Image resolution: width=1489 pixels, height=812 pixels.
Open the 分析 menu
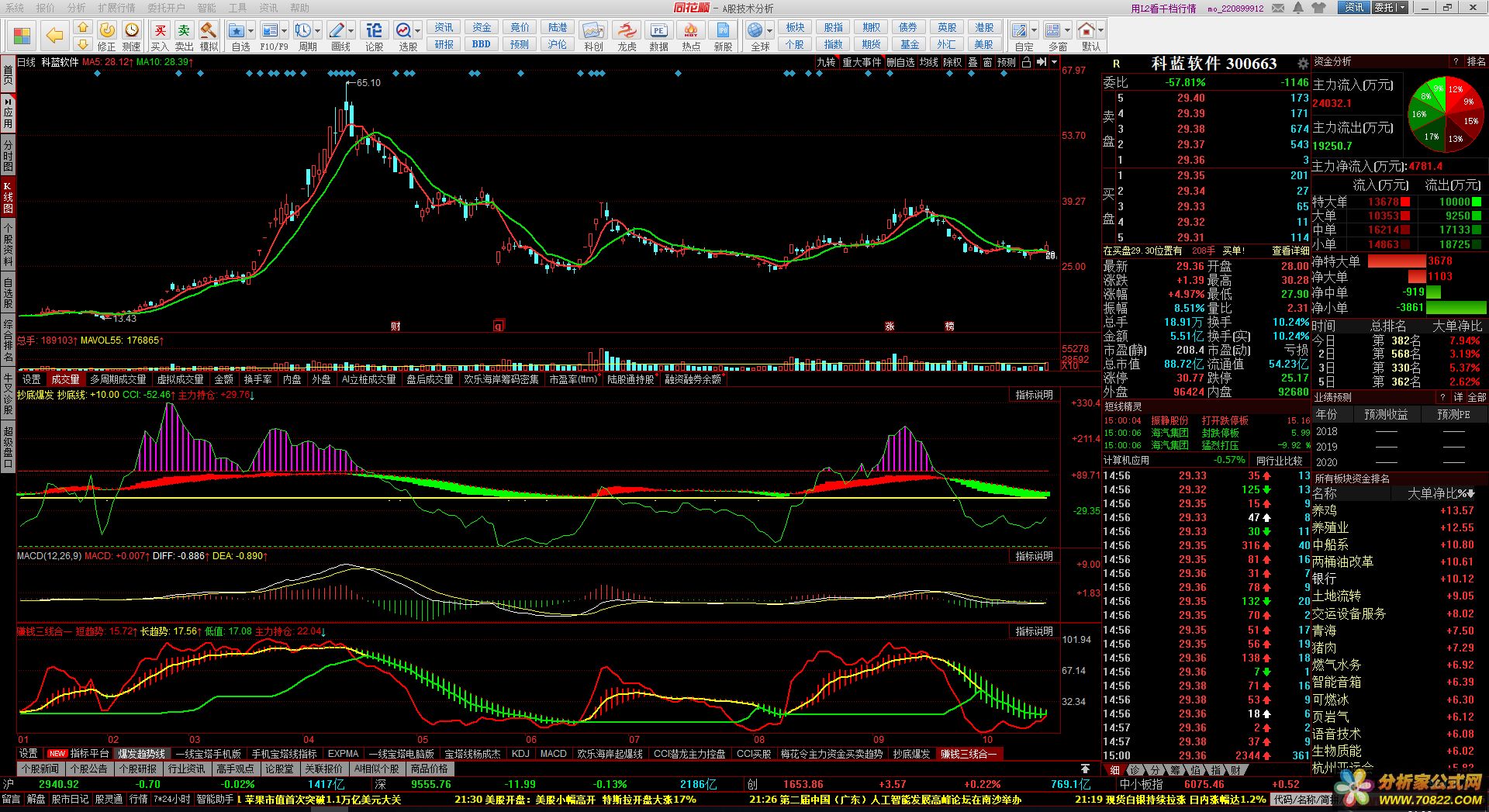click(77, 8)
